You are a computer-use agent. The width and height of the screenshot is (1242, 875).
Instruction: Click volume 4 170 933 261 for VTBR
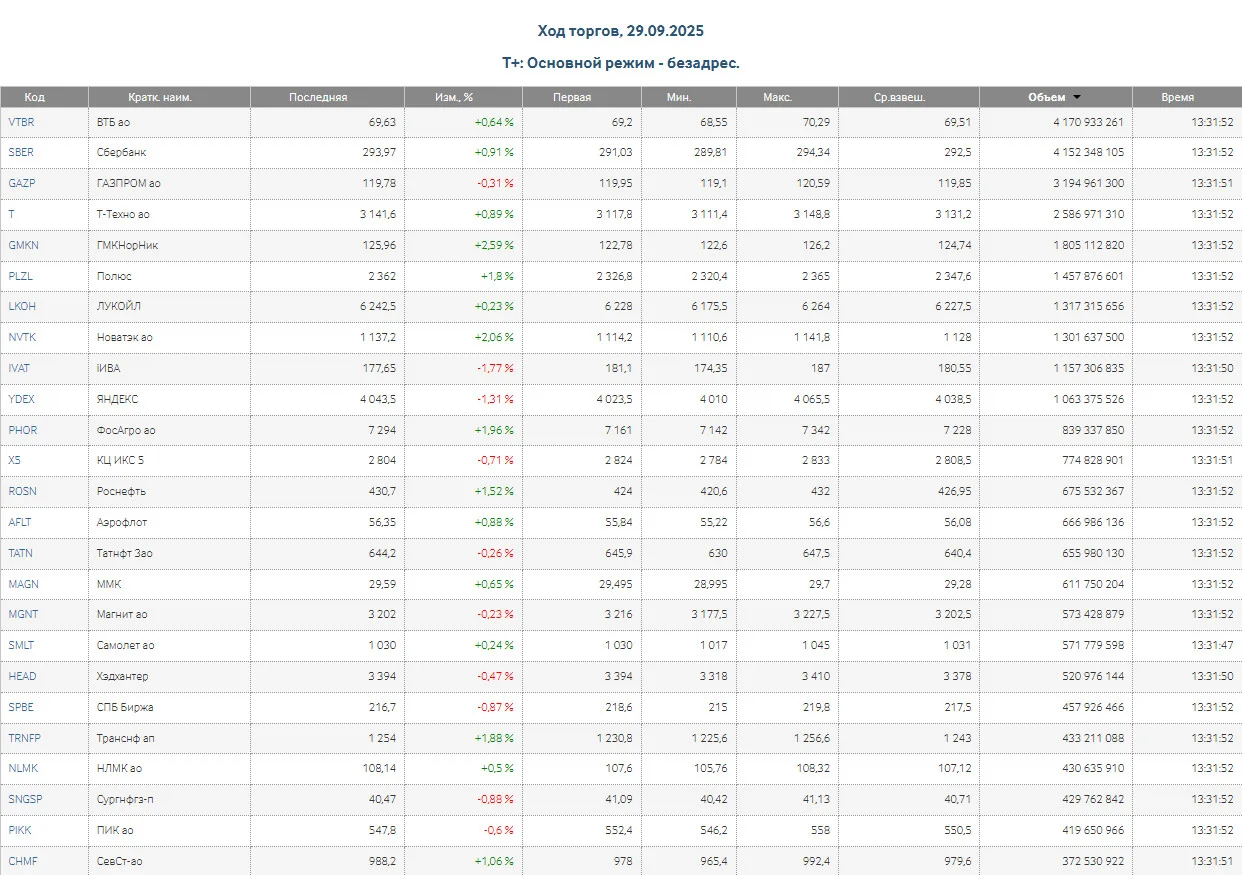(1088, 122)
